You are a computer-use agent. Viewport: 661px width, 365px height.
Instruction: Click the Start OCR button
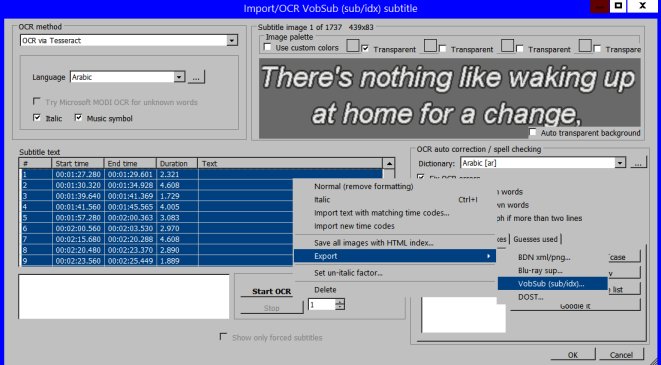[x=271, y=292]
